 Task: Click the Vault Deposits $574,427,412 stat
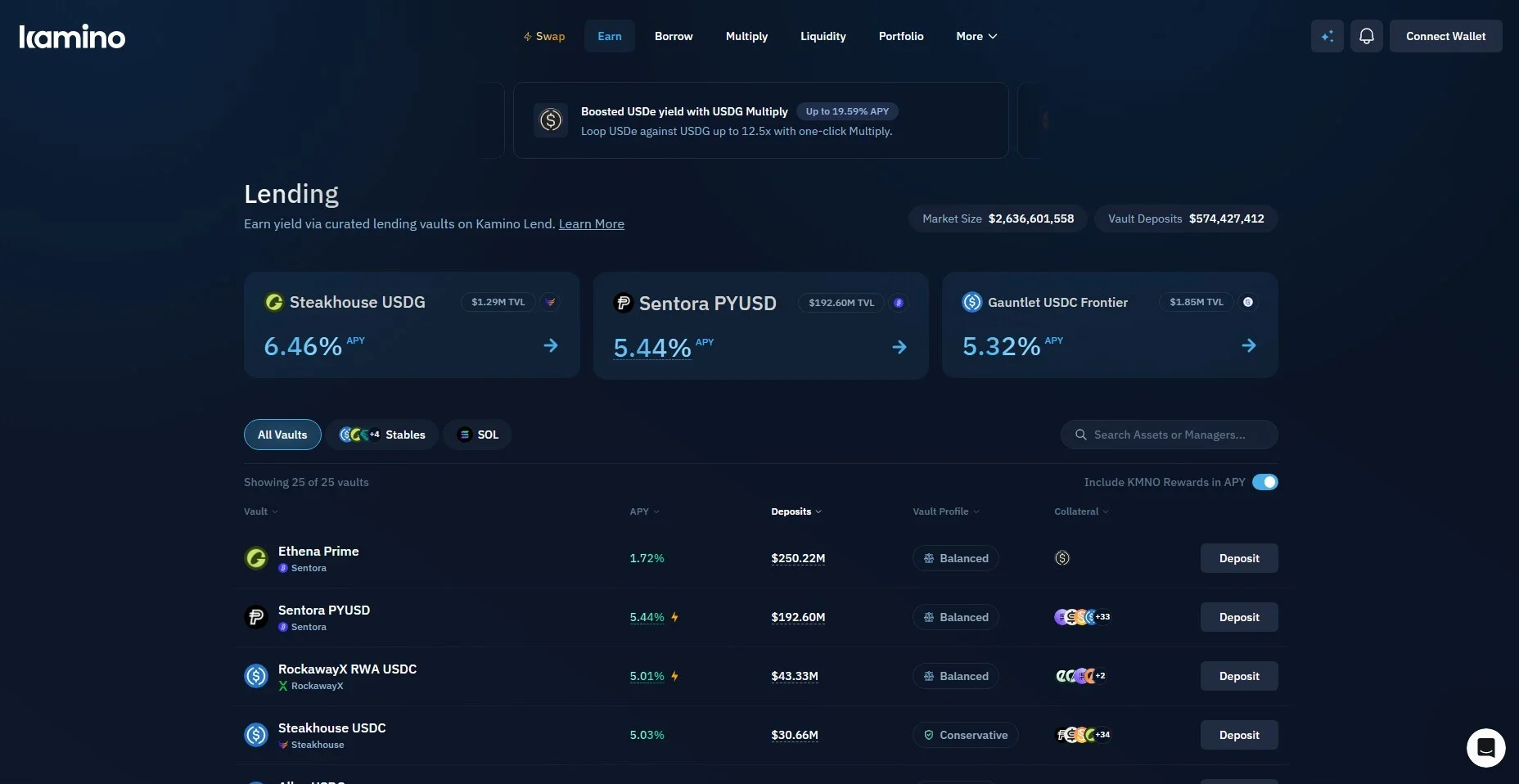tap(1186, 219)
